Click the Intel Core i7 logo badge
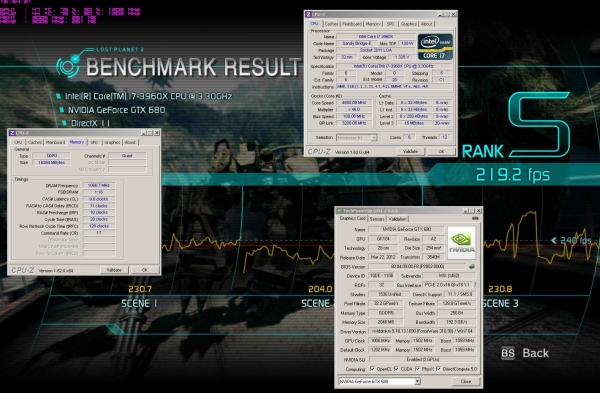The height and width of the screenshot is (393, 600). 435,47
